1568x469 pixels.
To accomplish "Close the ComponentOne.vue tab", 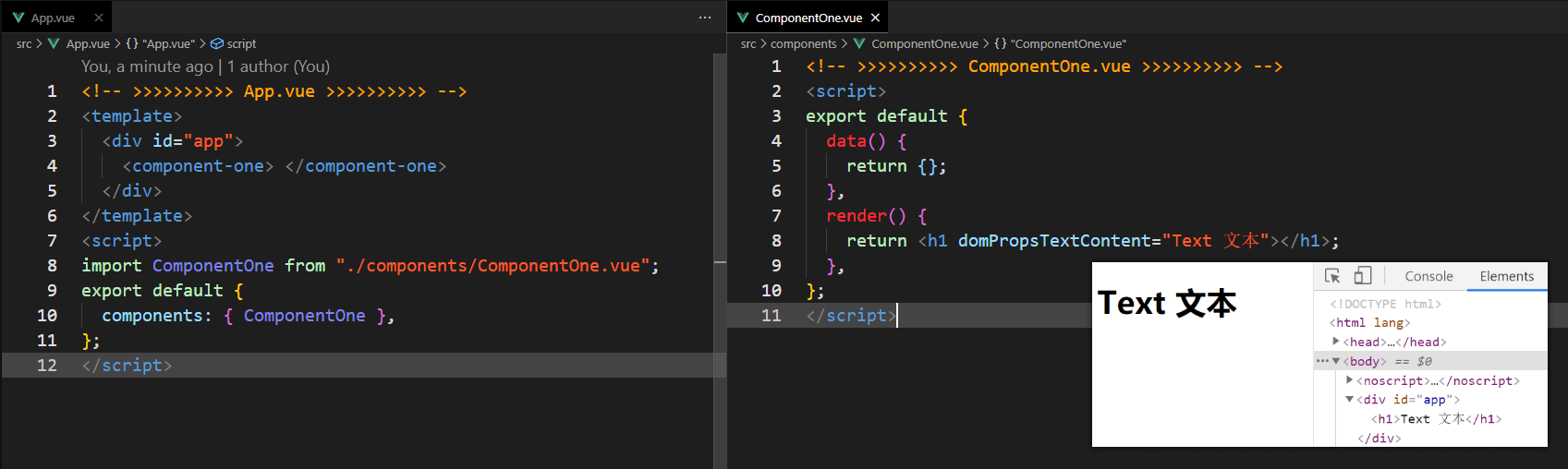I will (875, 18).
